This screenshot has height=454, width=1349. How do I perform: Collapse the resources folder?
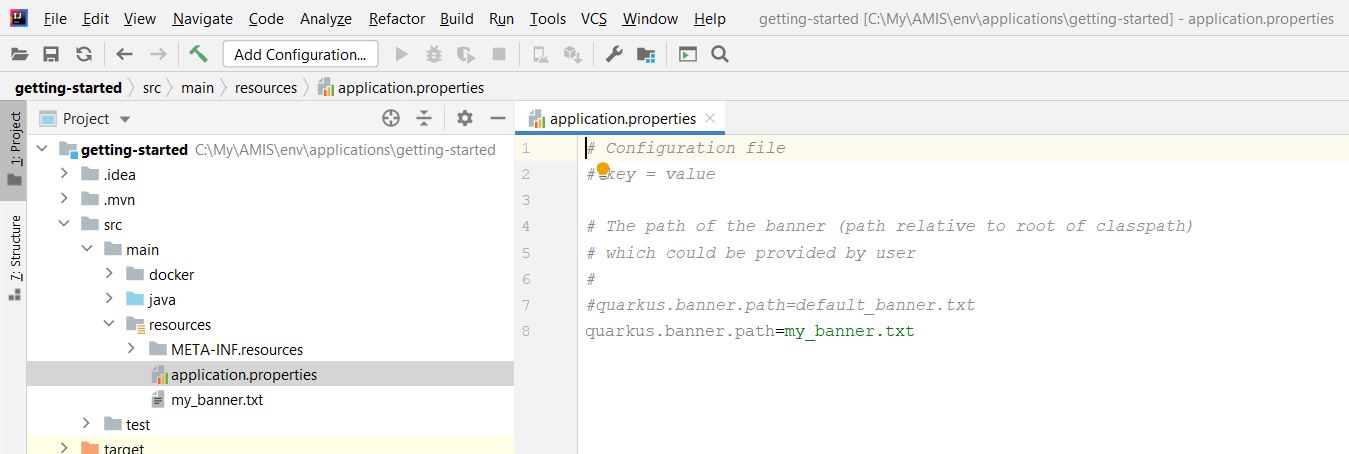pyautogui.click(x=109, y=324)
